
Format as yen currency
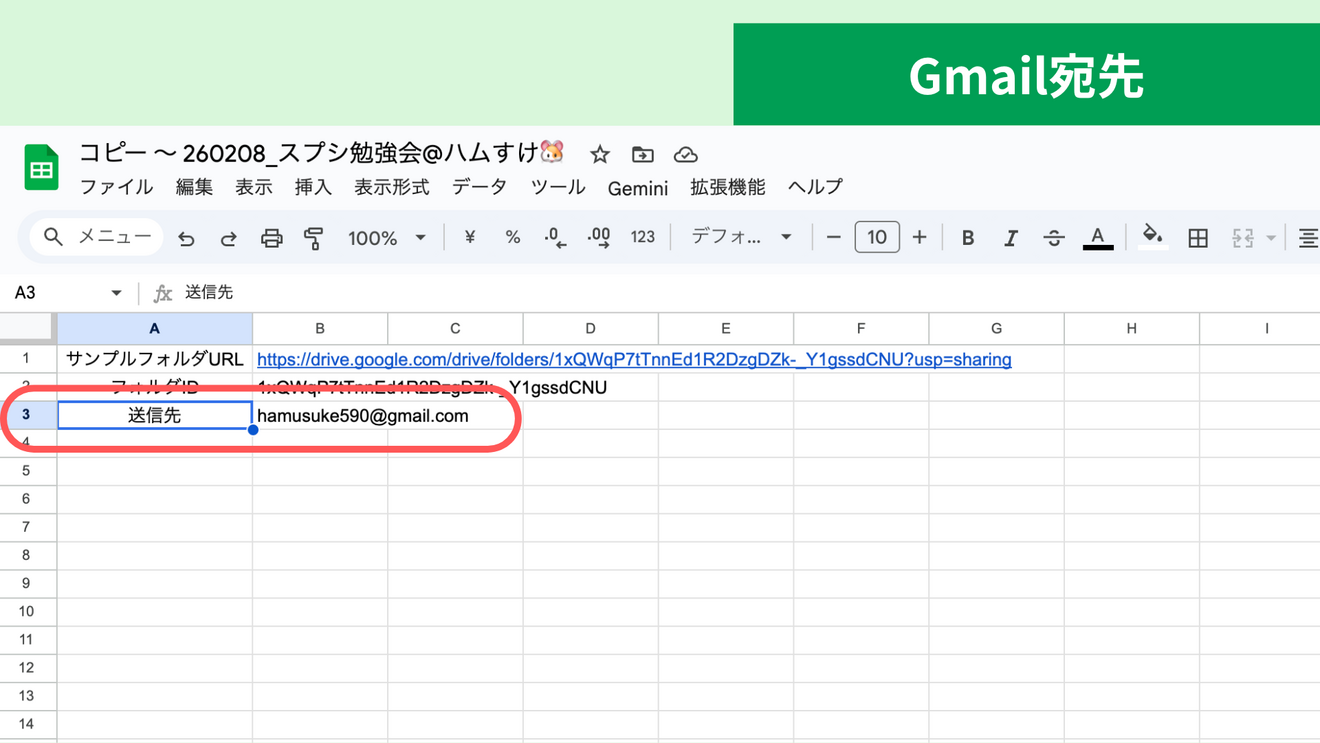pyautogui.click(x=470, y=238)
